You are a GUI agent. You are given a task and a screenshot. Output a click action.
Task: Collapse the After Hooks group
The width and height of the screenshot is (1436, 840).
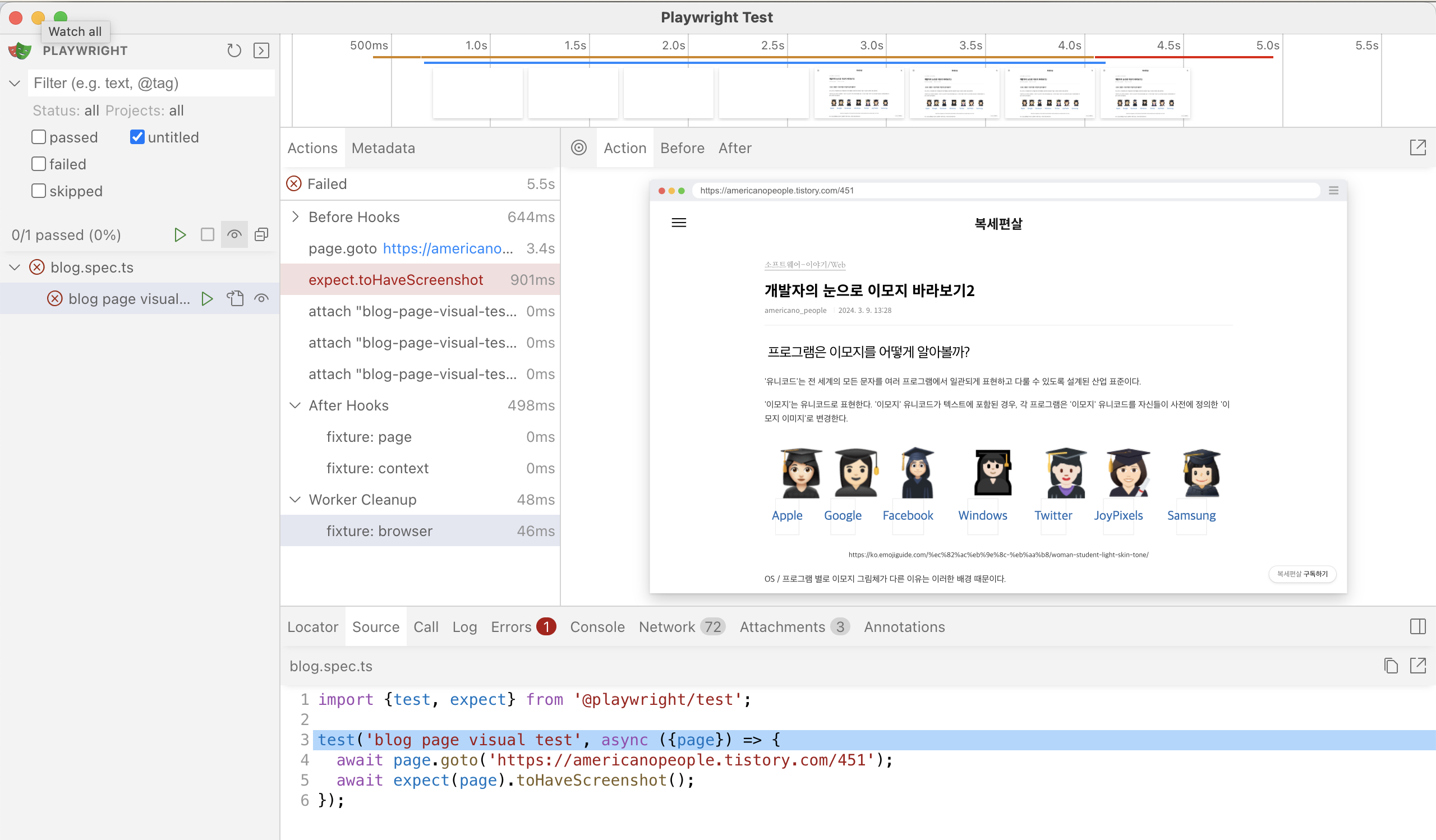[295, 405]
